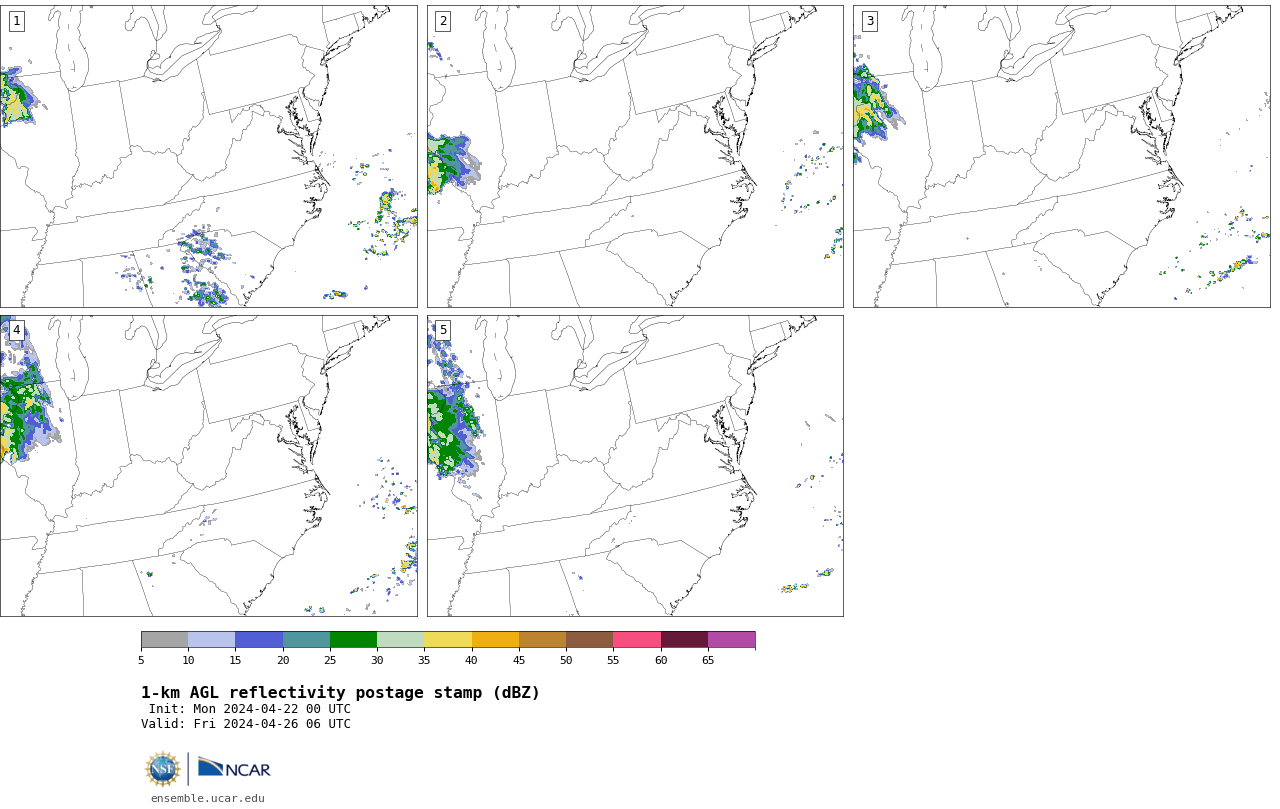1280x809 pixels.
Task: Click the colorbar tick label 20
Action: coord(283,660)
